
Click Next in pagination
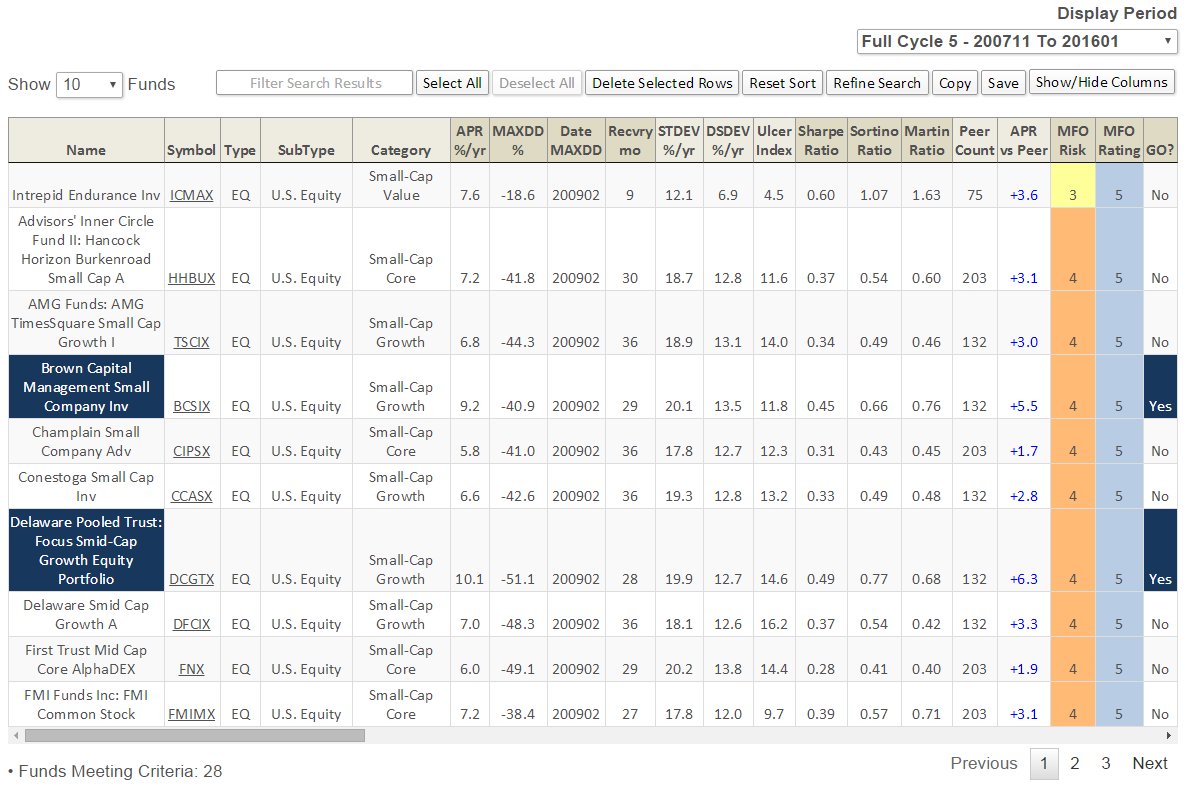click(1149, 763)
